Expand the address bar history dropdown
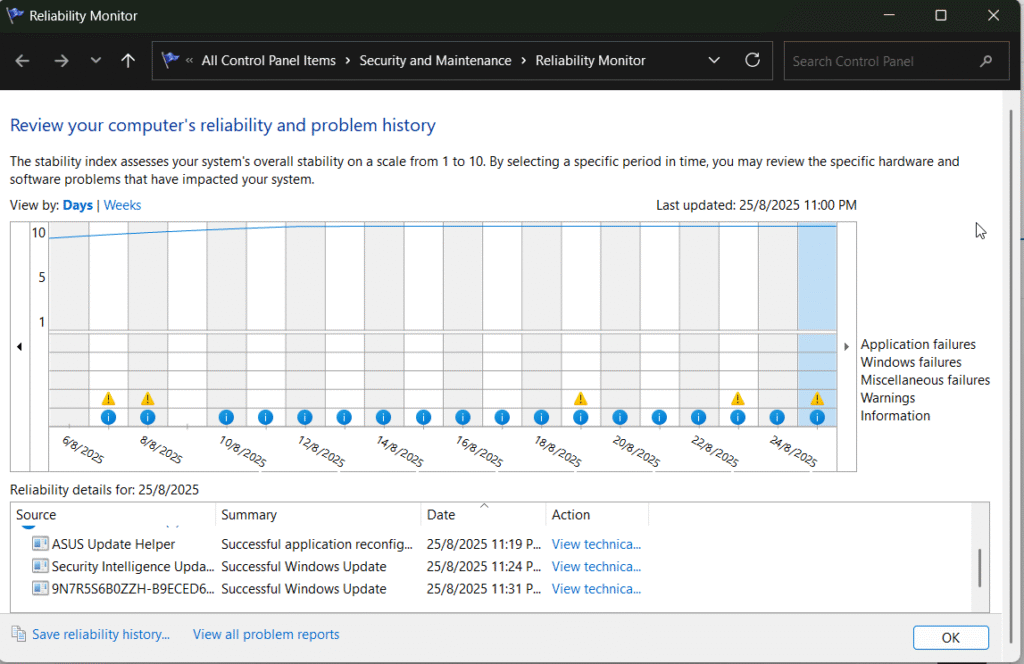1024x664 pixels. (x=714, y=61)
